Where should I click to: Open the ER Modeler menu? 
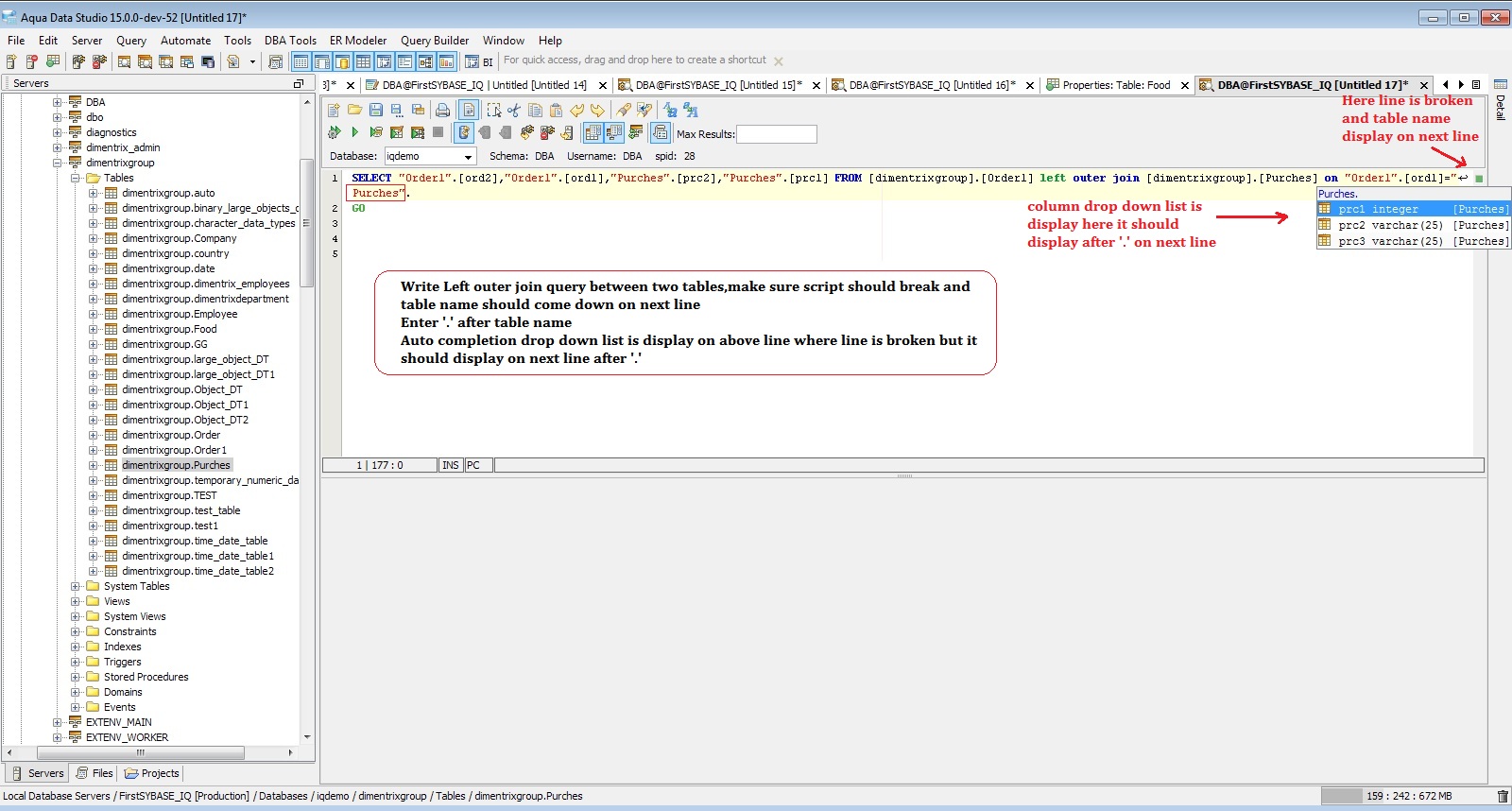(358, 41)
